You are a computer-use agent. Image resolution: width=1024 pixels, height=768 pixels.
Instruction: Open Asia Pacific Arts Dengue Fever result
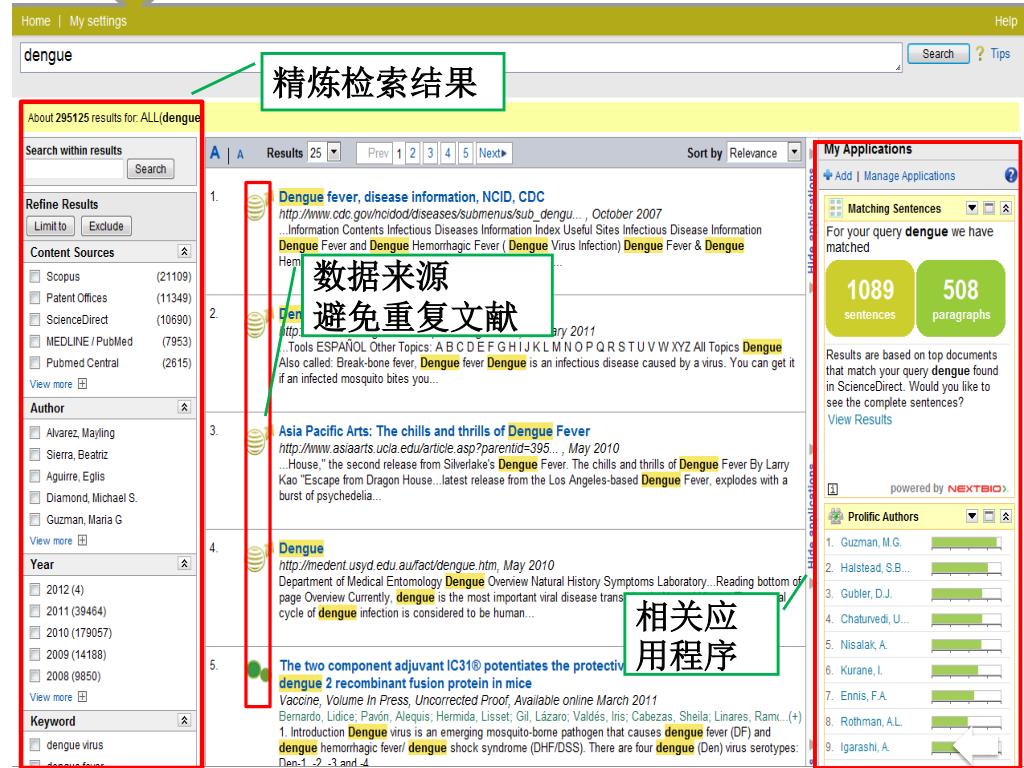coord(434,431)
